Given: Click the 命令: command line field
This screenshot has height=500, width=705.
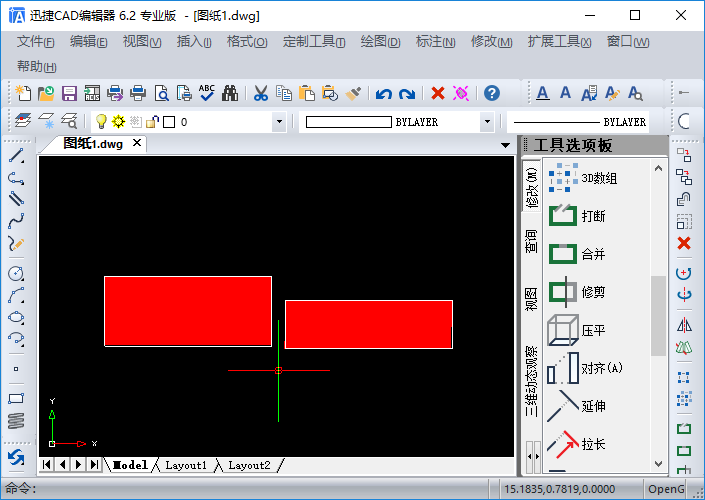Looking at the screenshot, I should tap(245, 488).
